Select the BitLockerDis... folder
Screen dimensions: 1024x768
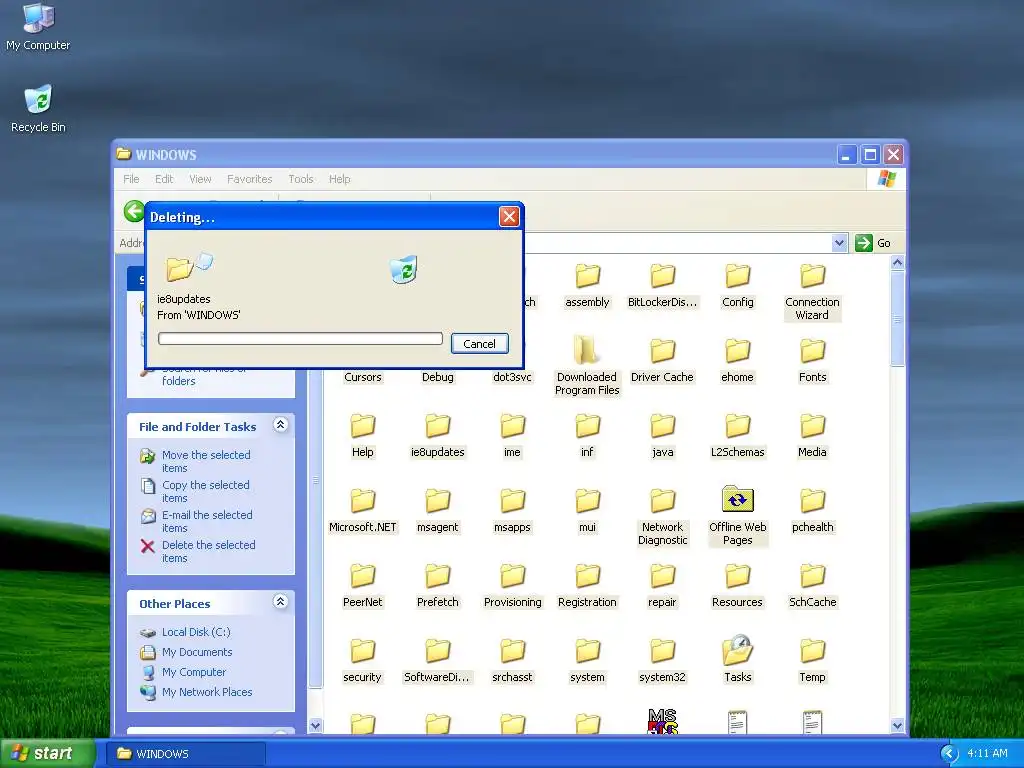[662, 286]
